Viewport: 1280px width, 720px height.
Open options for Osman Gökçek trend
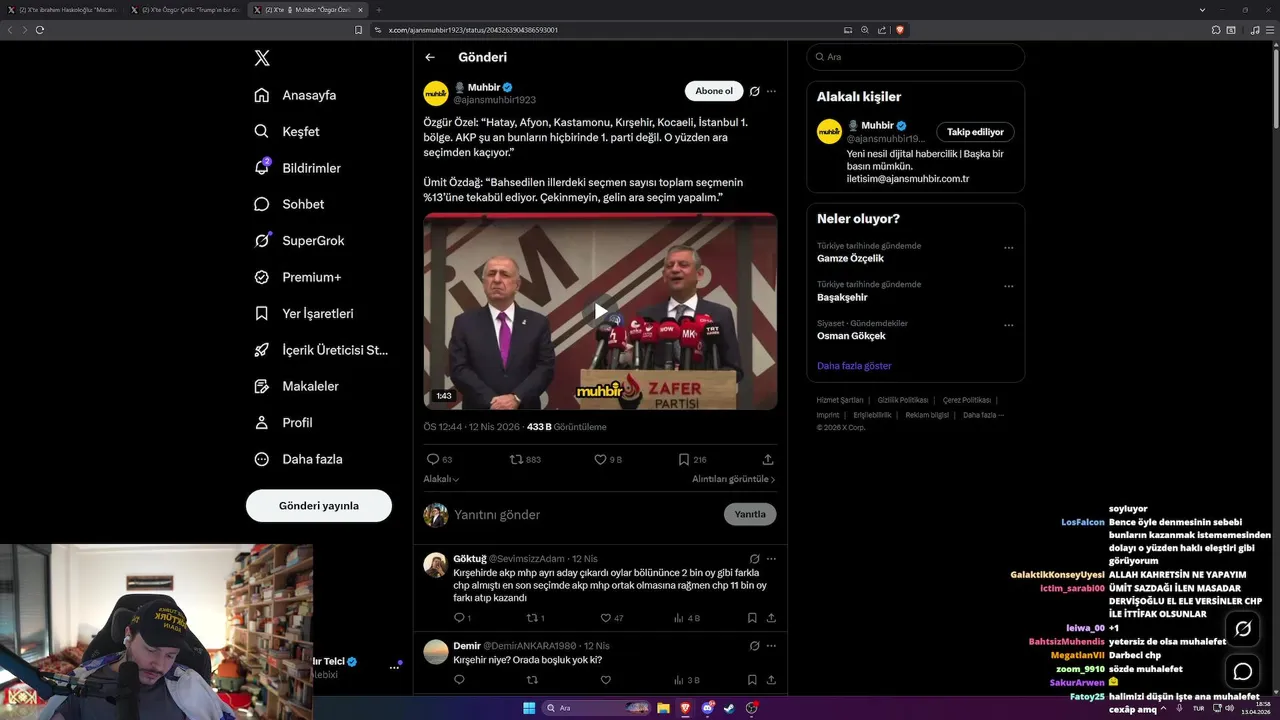1008,325
